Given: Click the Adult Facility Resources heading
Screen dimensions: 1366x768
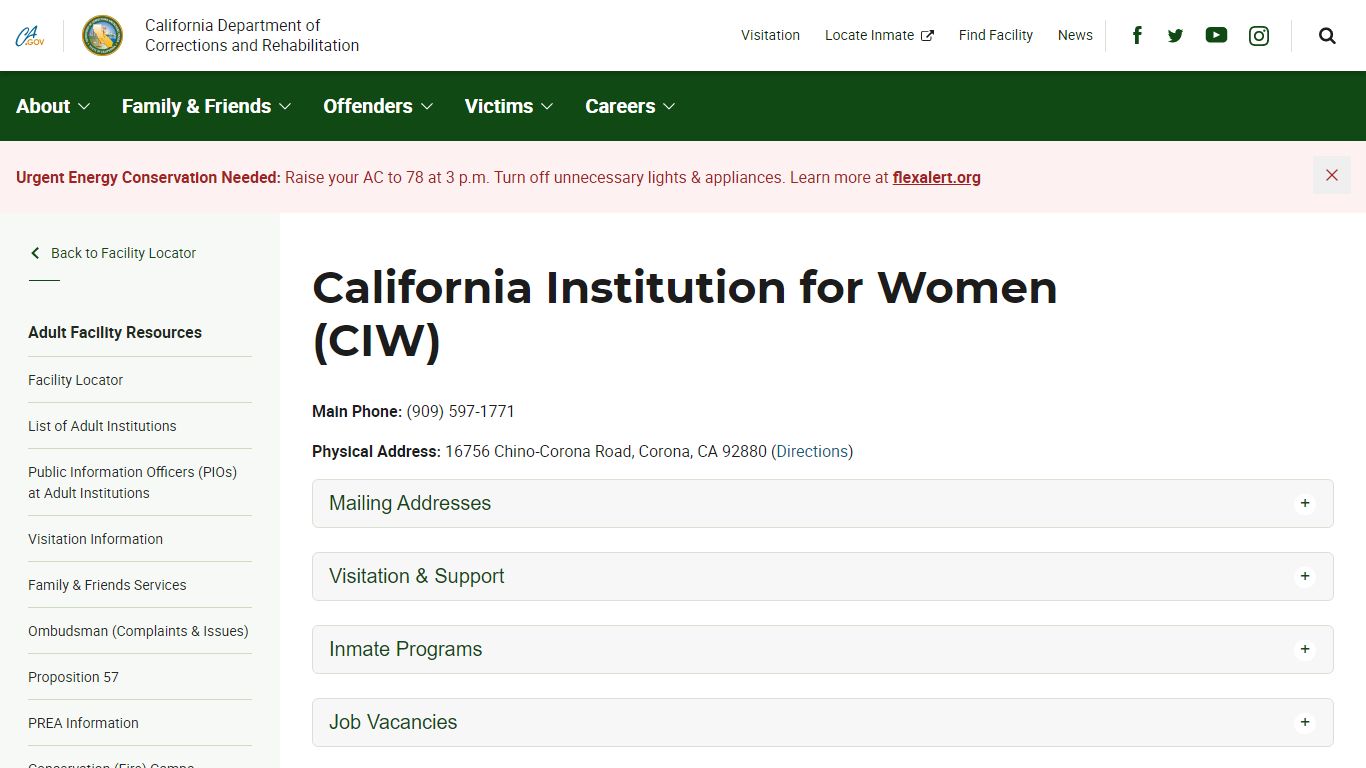Looking at the screenshot, I should click(x=115, y=332).
